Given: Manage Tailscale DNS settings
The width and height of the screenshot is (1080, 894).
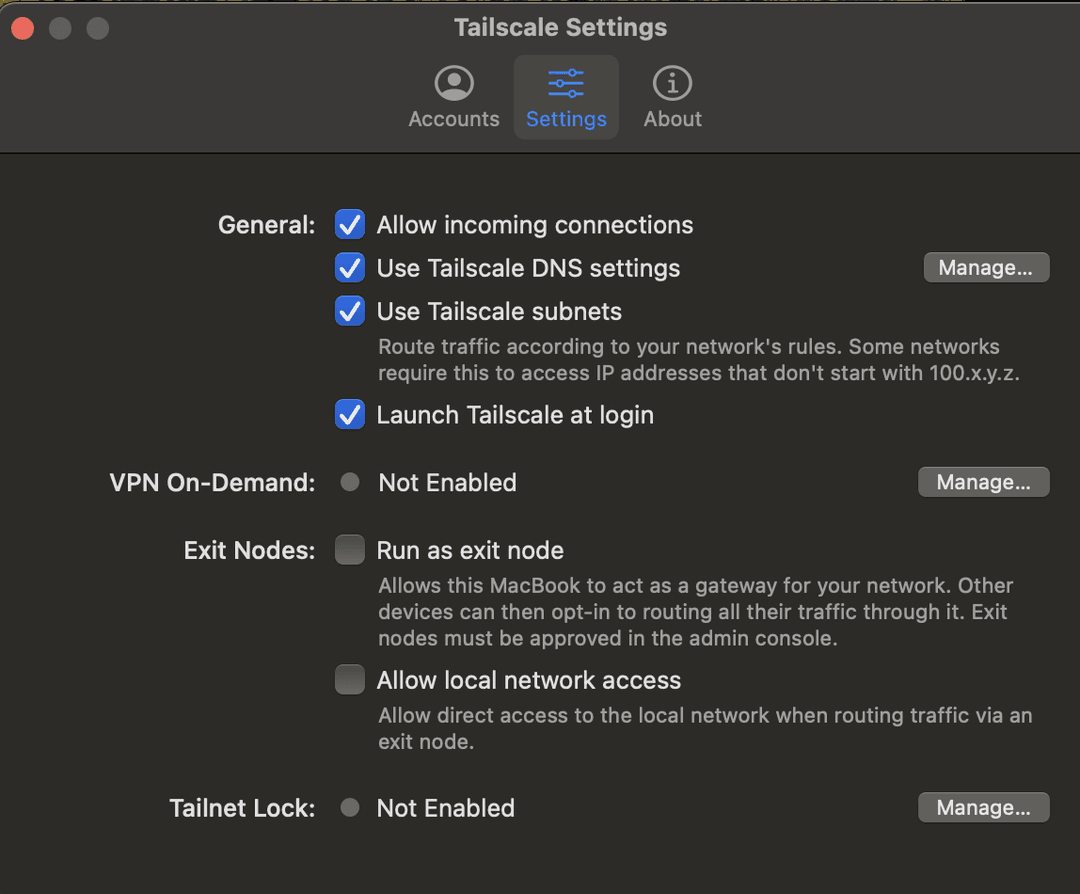Looking at the screenshot, I should click(986, 268).
